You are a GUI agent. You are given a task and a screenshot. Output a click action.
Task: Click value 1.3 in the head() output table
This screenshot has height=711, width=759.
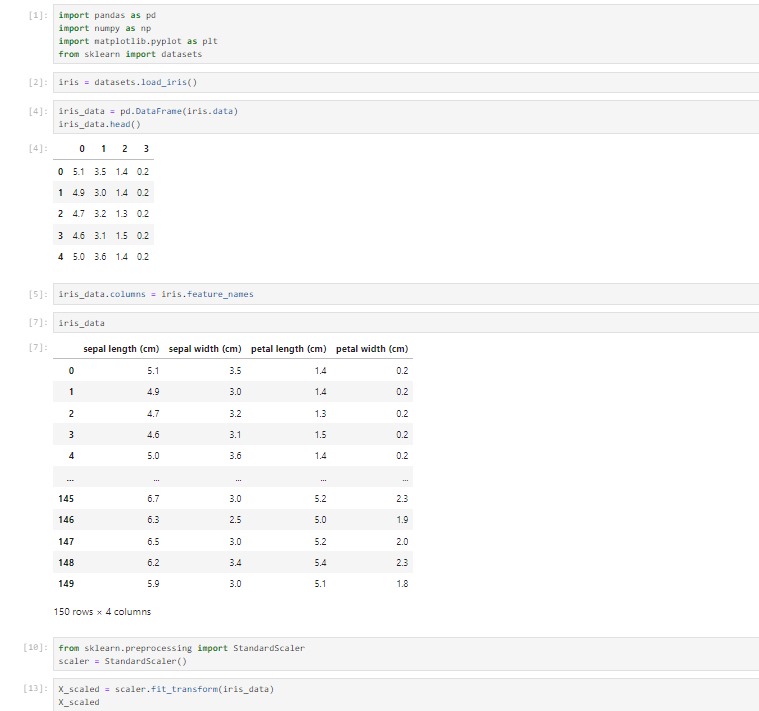(x=121, y=214)
